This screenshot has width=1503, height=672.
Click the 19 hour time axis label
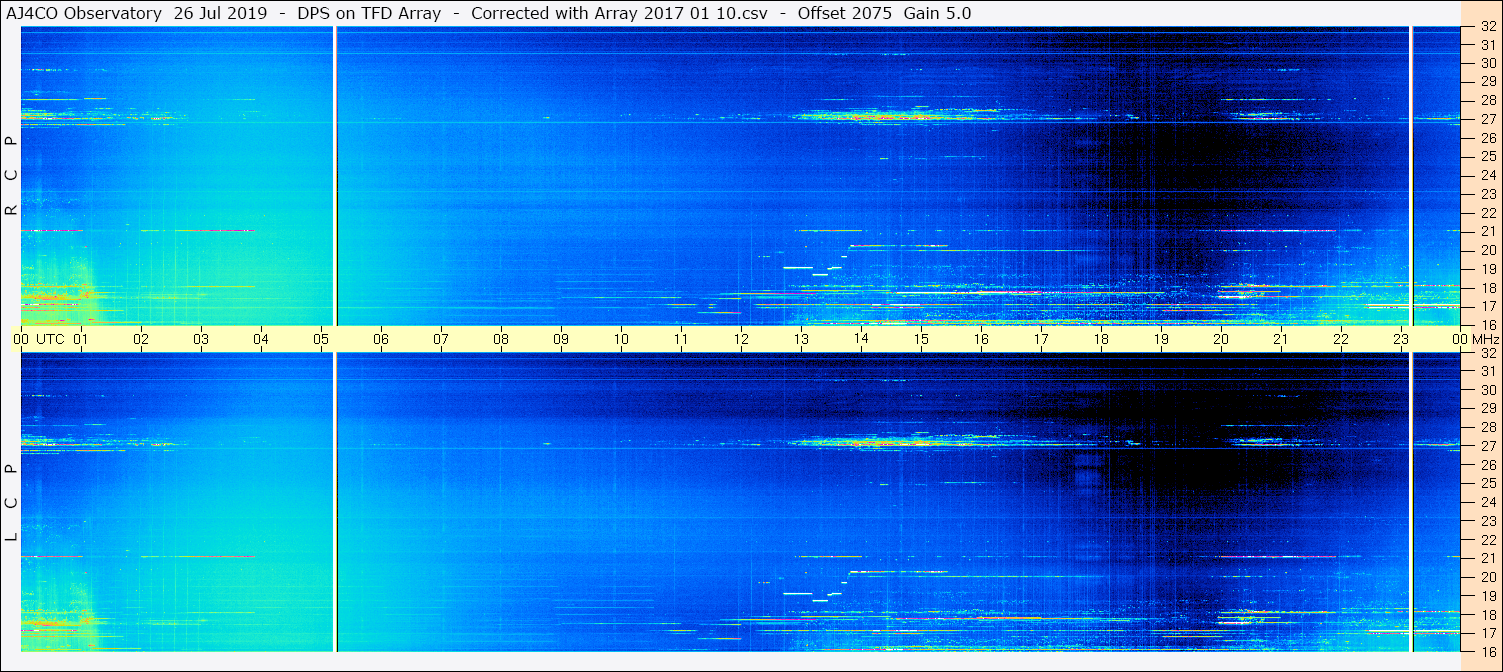click(x=1161, y=339)
